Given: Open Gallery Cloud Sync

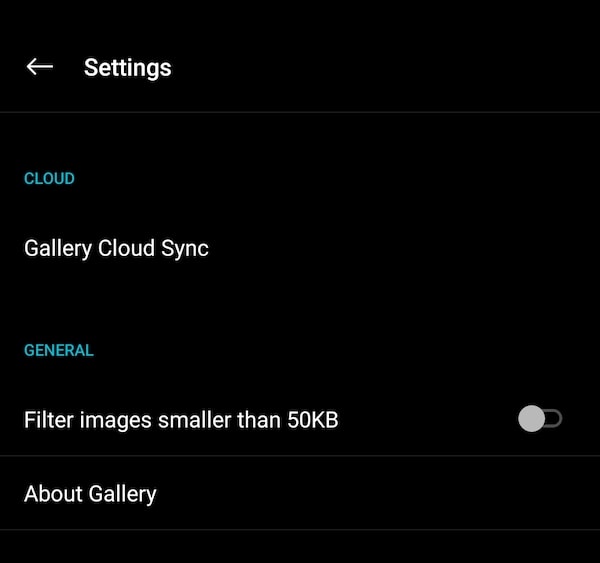Looking at the screenshot, I should [116, 248].
